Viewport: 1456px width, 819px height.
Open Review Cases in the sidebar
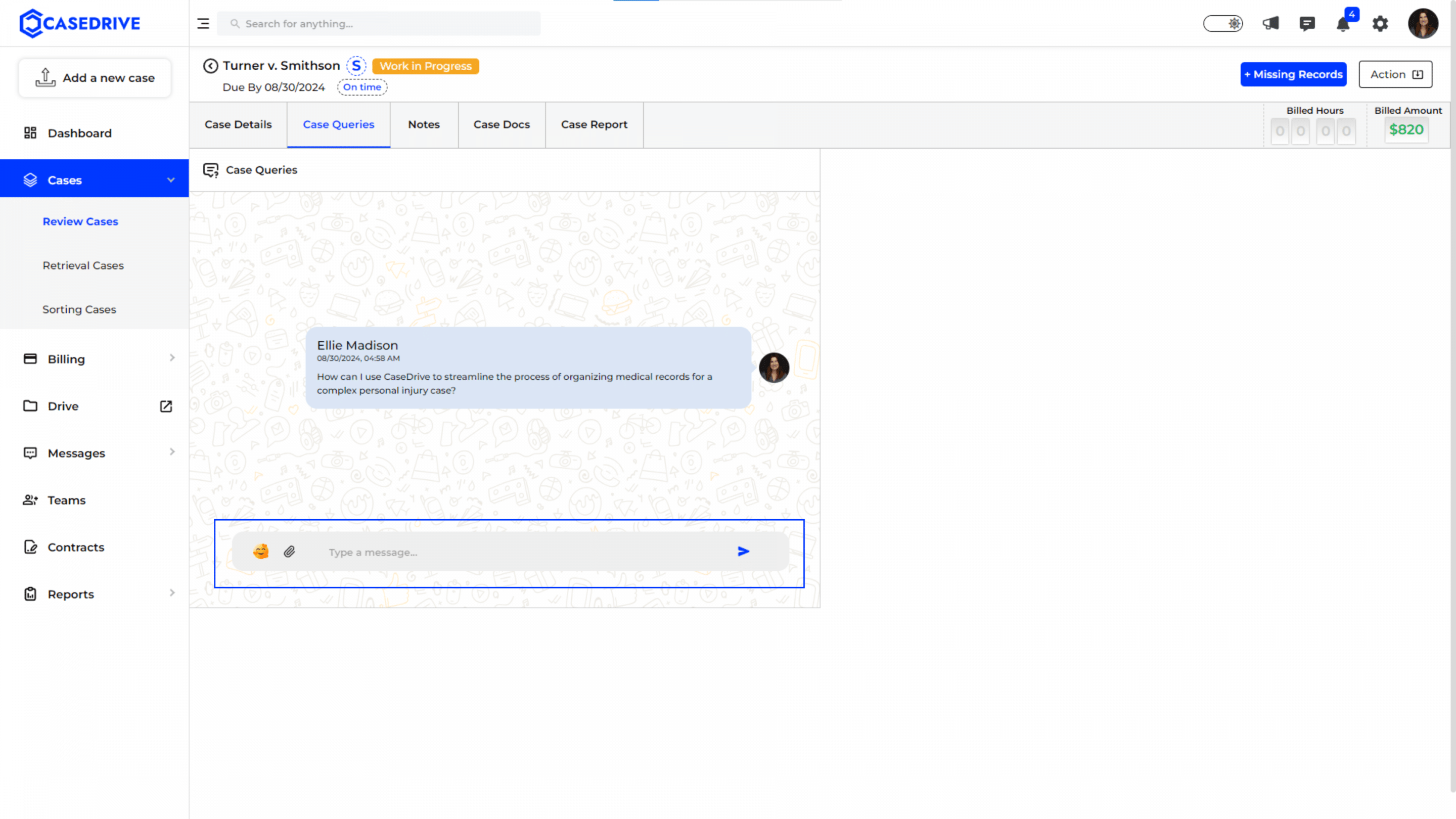click(80, 221)
